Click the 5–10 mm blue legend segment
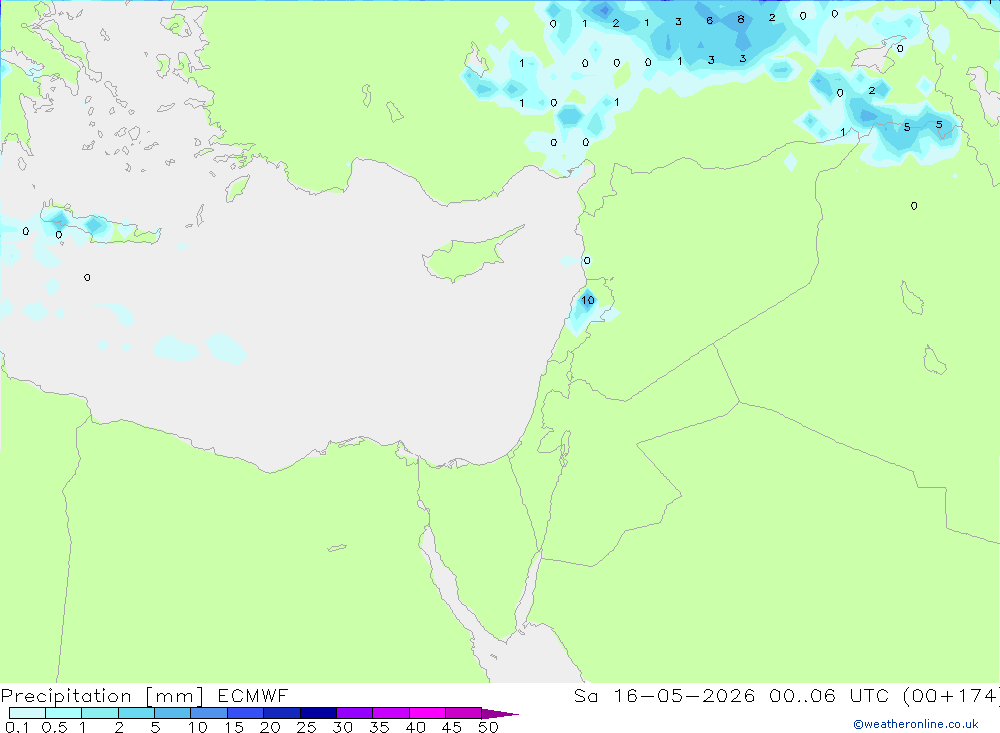Viewport: 1000px width, 733px height. pyautogui.click(x=172, y=713)
